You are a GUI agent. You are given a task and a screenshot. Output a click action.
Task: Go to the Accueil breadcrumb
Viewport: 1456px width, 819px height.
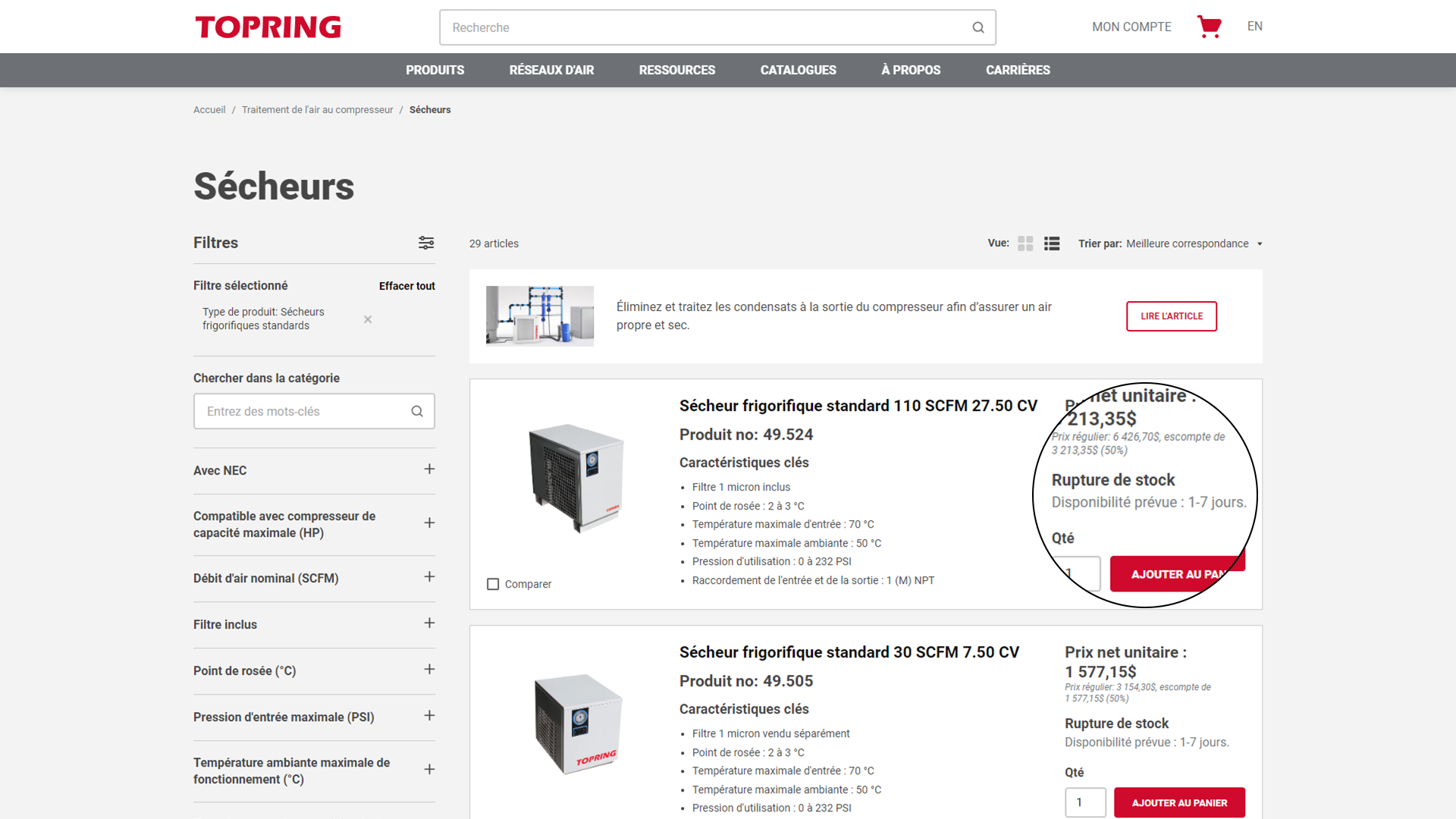coord(209,110)
